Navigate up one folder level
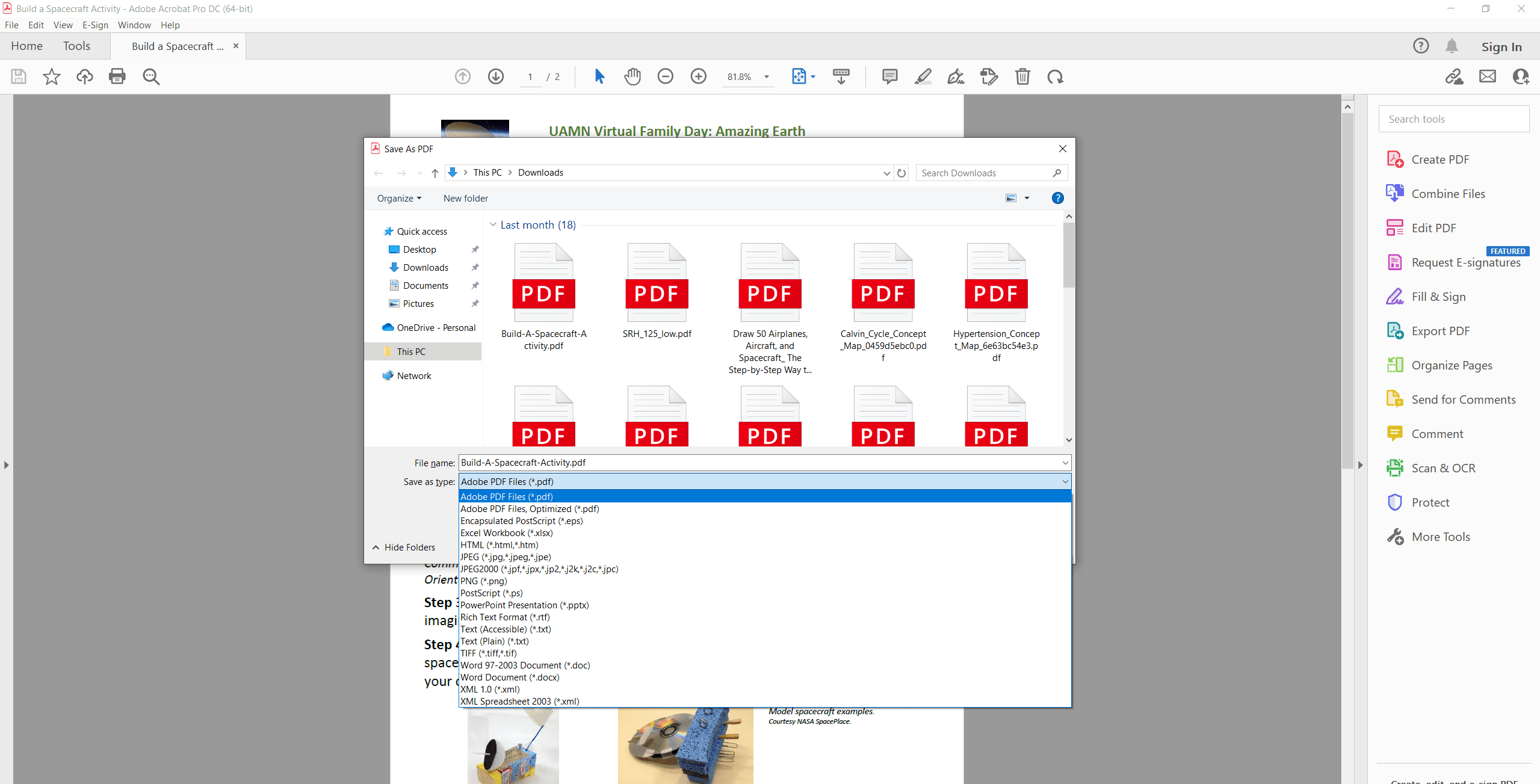Image resolution: width=1540 pixels, height=784 pixels. tap(434, 173)
